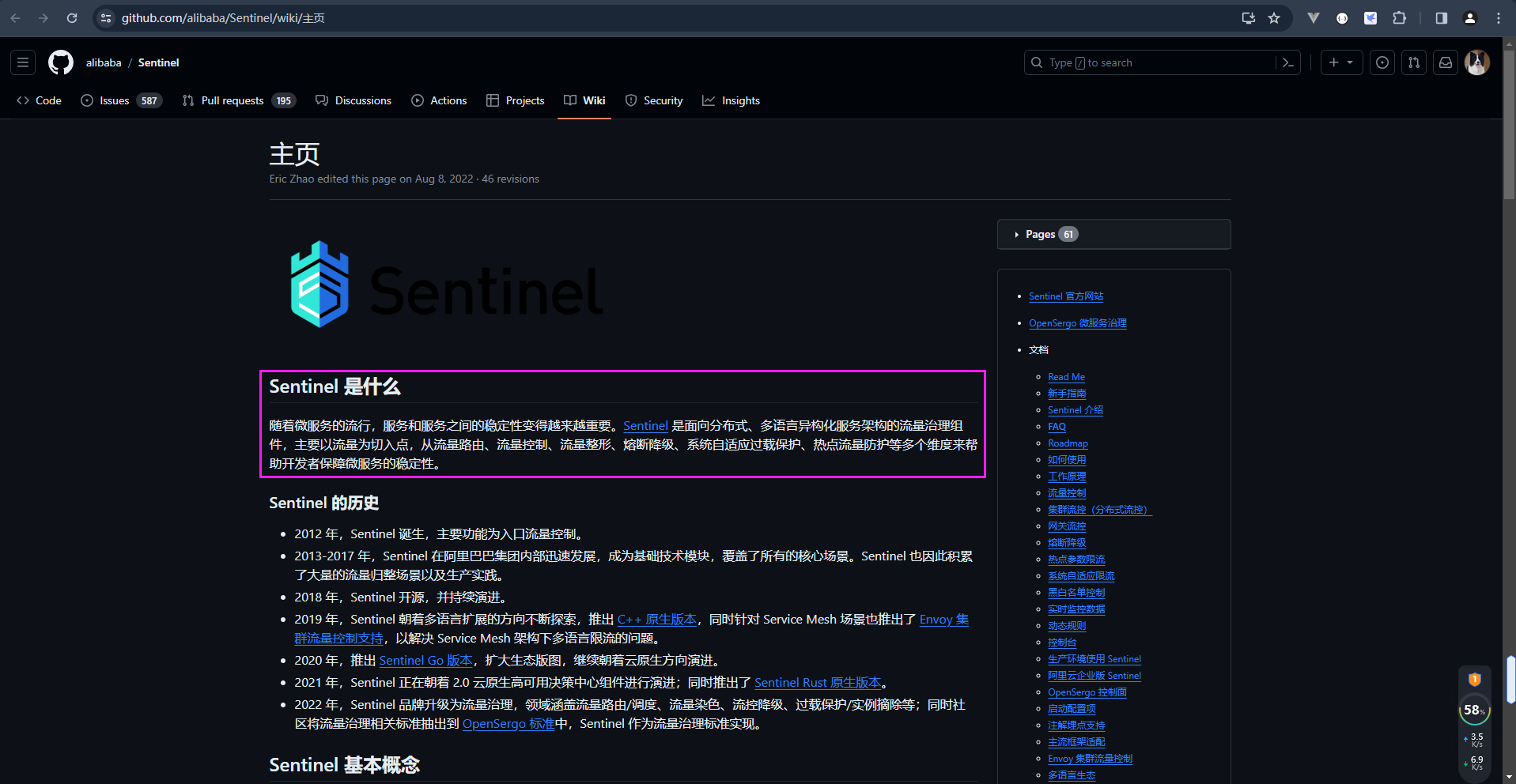Screen dimensions: 1516x784
Task: Open the Chrome three-dot menu
Action: click(x=1499, y=17)
